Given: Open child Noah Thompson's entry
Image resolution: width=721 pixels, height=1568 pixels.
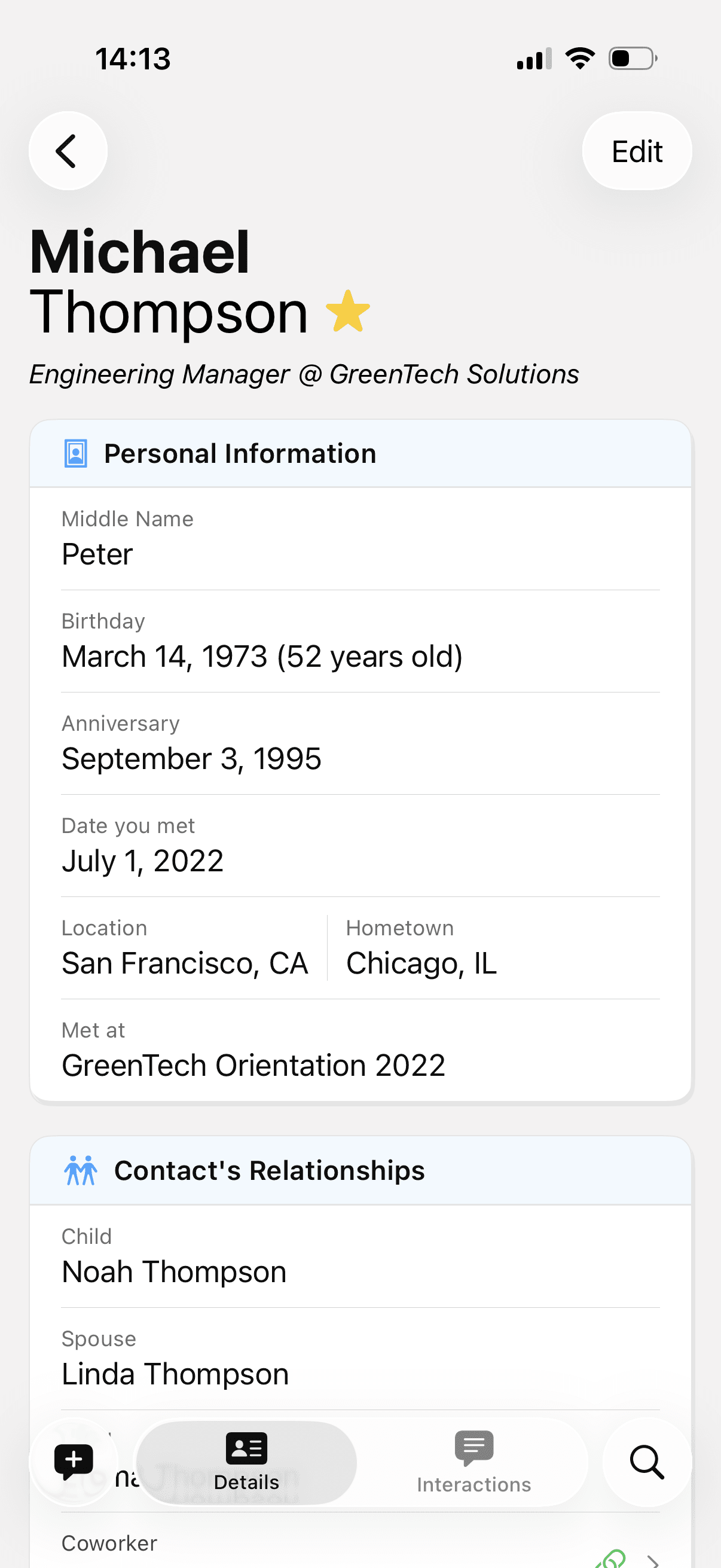Looking at the screenshot, I should click(x=174, y=1271).
